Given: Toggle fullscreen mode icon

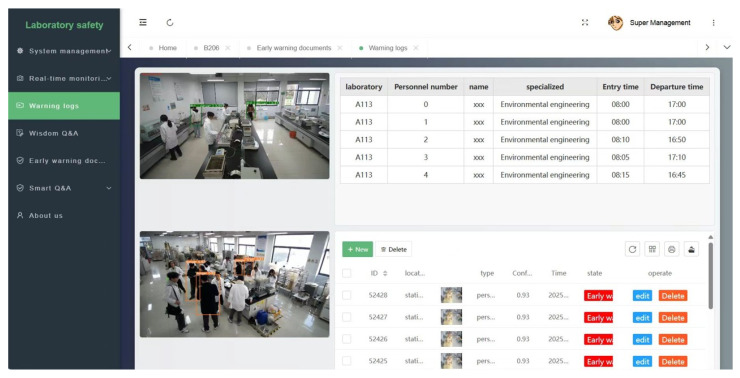Looking at the screenshot, I should (x=585, y=22).
